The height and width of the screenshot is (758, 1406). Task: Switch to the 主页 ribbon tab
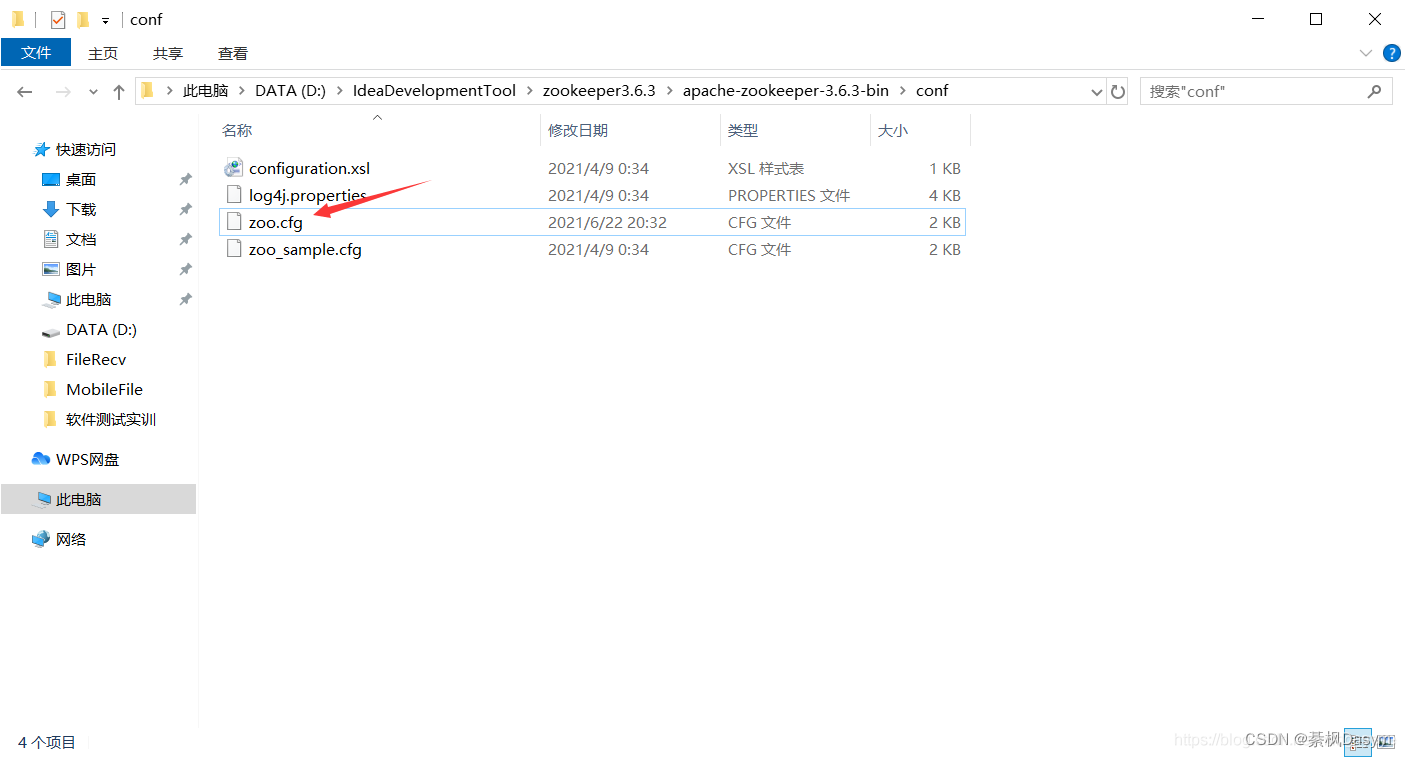click(x=103, y=53)
